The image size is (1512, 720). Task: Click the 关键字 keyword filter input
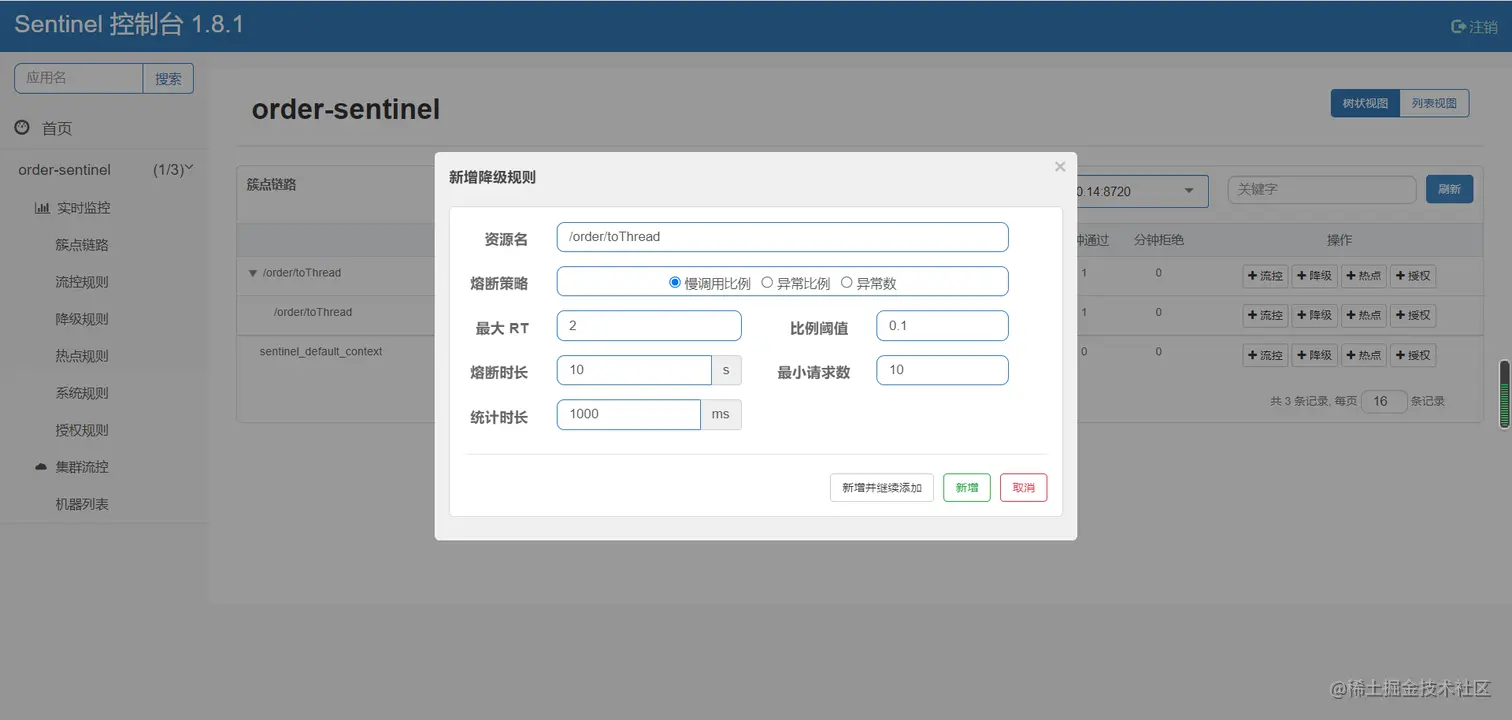click(x=1322, y=189)
